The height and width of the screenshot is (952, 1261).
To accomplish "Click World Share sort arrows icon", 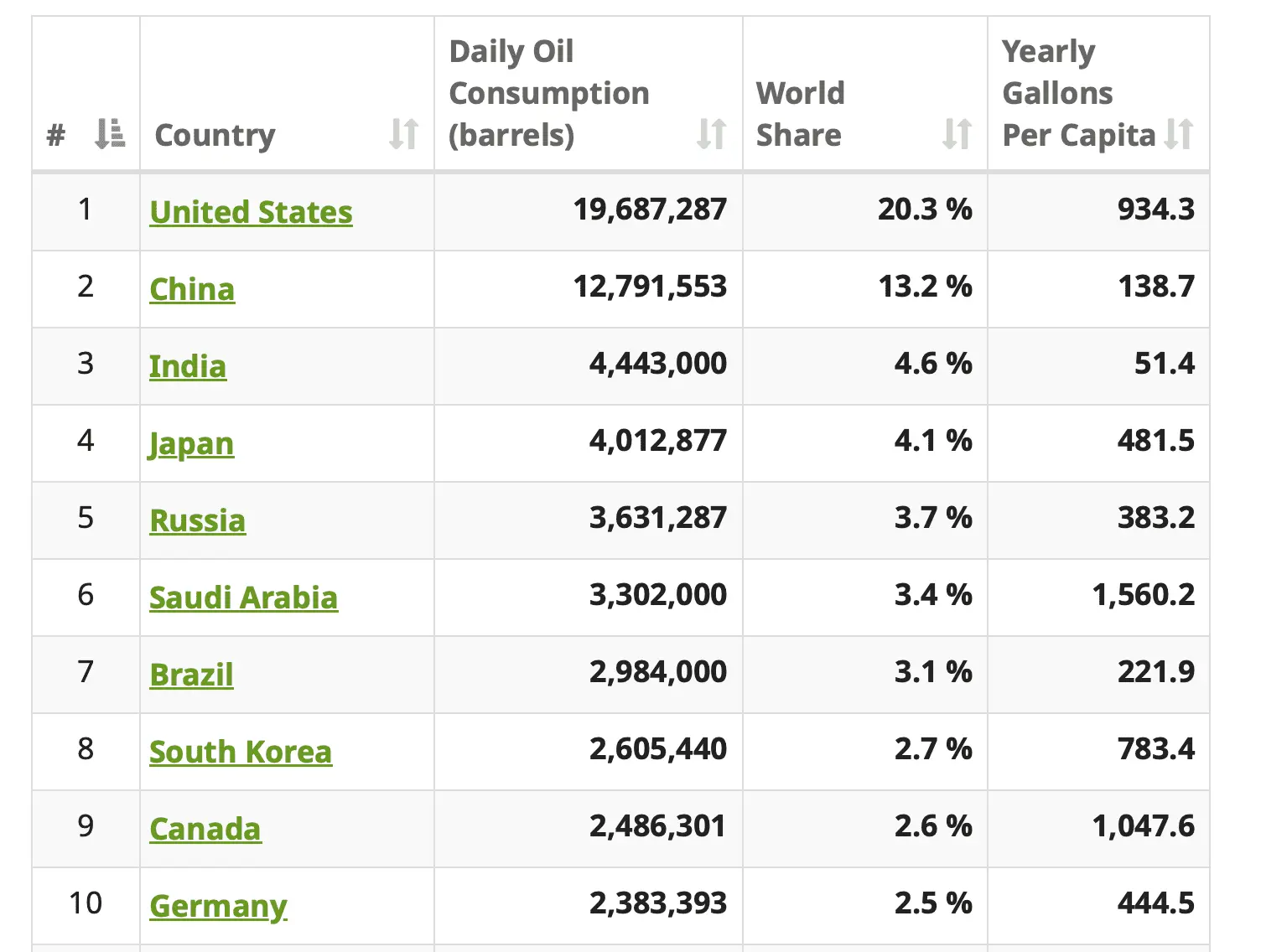I will (x=957, y=134).
